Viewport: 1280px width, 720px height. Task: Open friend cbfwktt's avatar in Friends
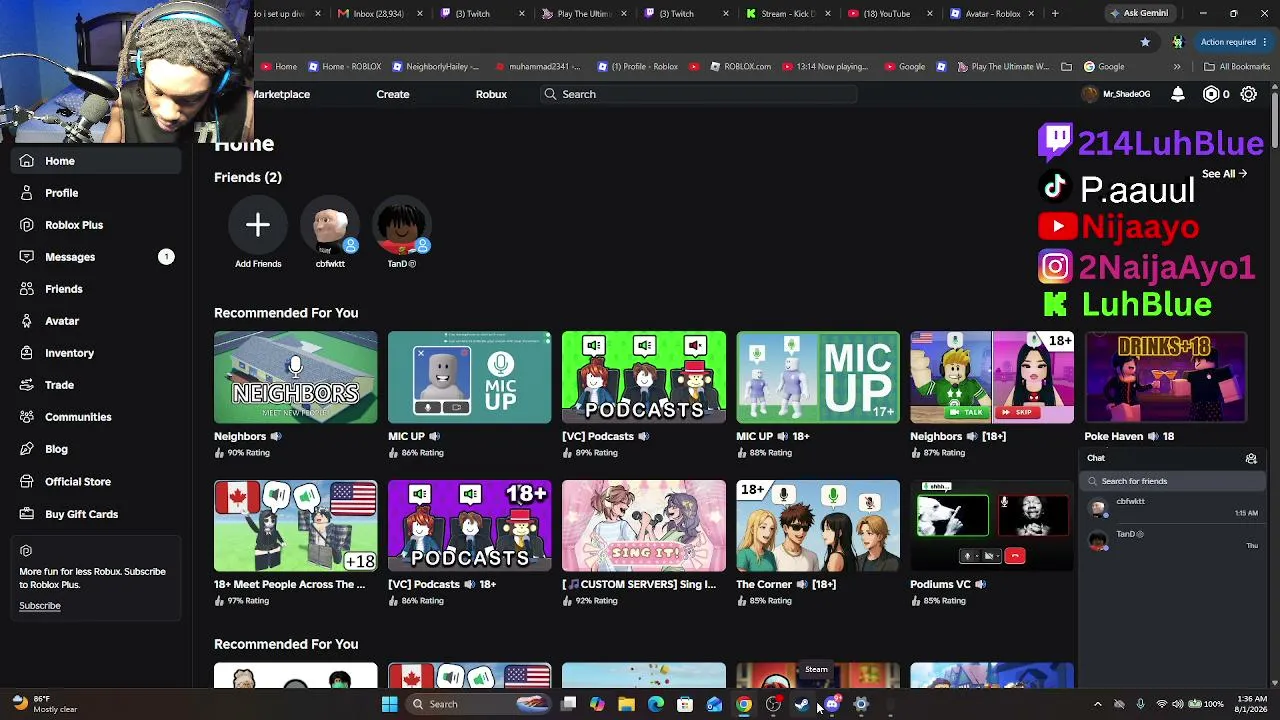pyautogui.click(x=330, y=225)
